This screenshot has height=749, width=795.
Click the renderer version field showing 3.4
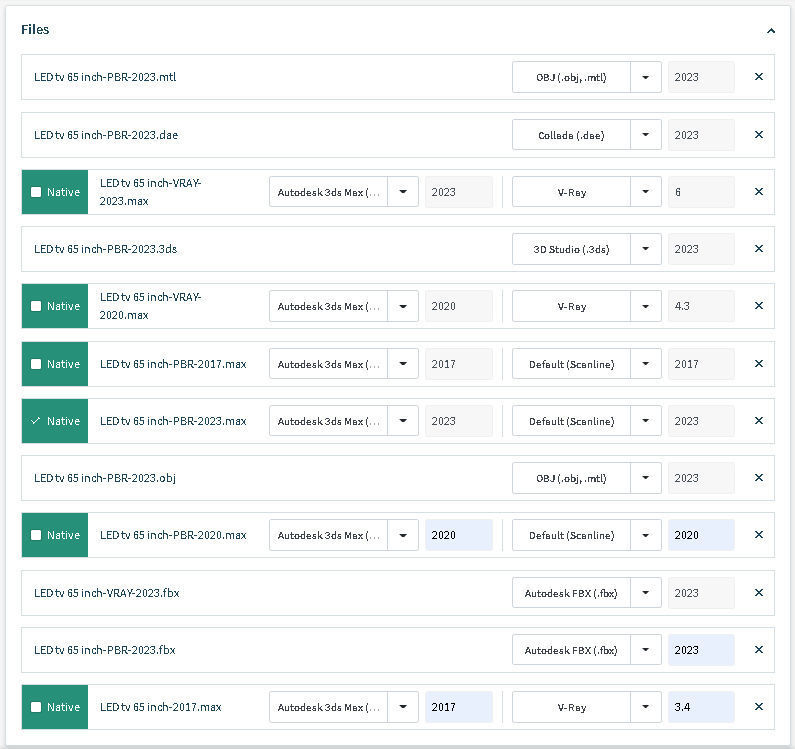tap(700, 707)
